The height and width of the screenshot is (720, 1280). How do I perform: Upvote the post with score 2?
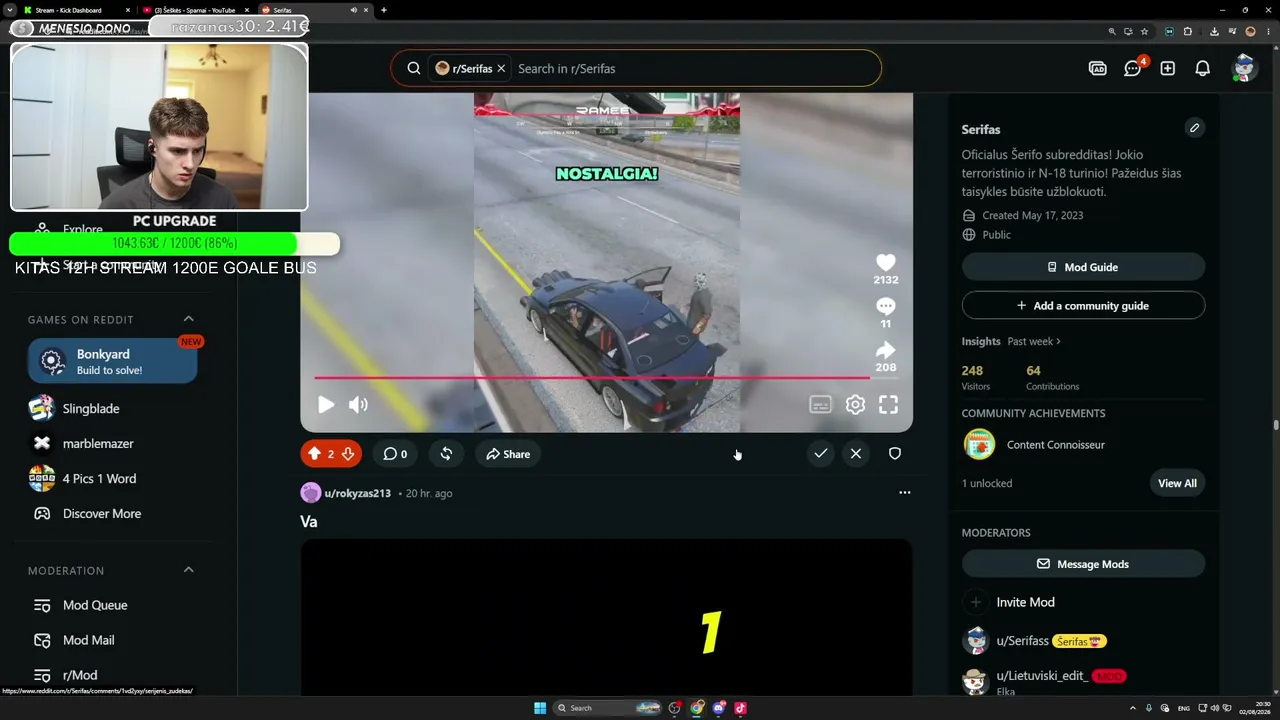(314, 454)
